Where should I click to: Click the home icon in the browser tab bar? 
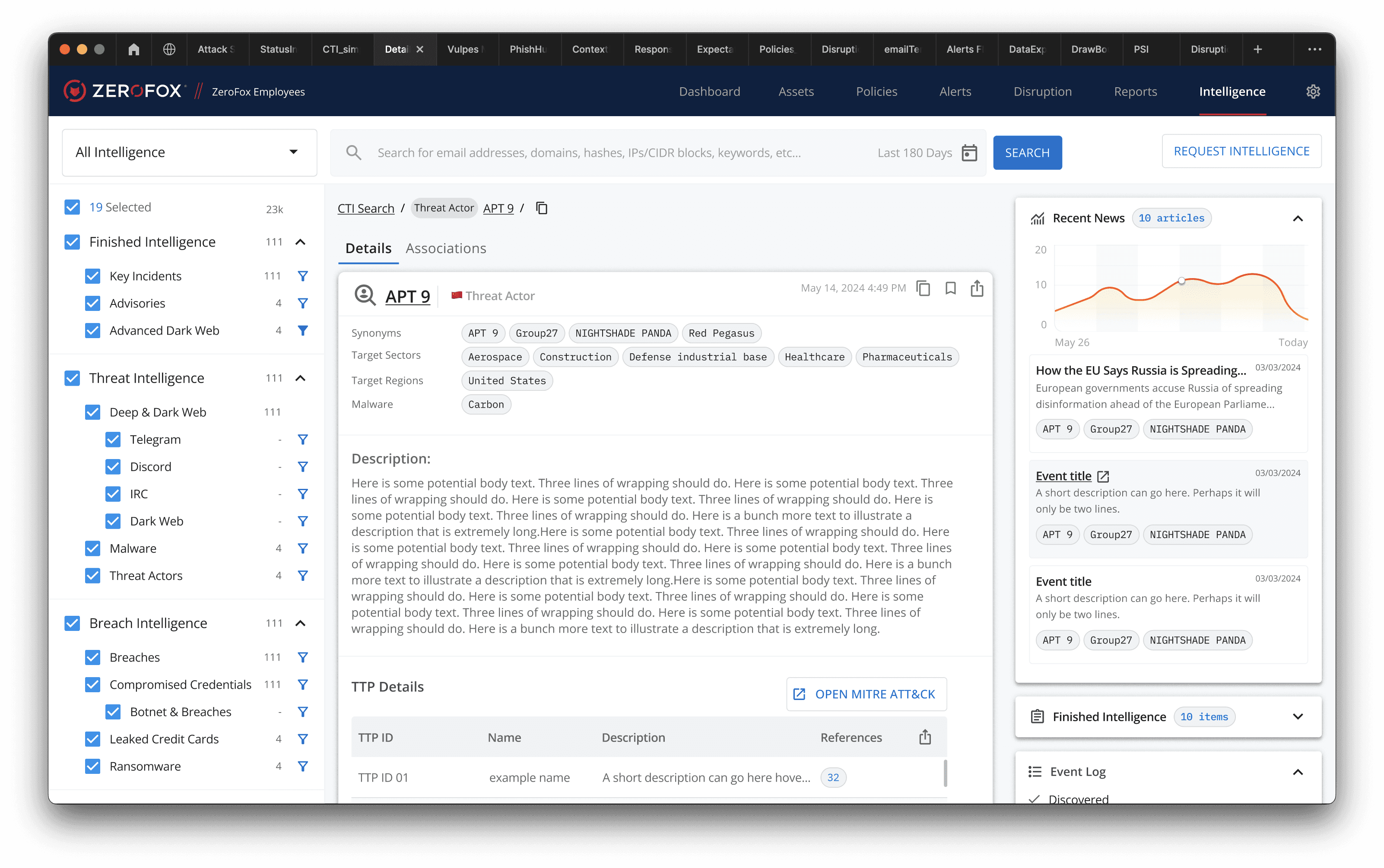[134, 49]
